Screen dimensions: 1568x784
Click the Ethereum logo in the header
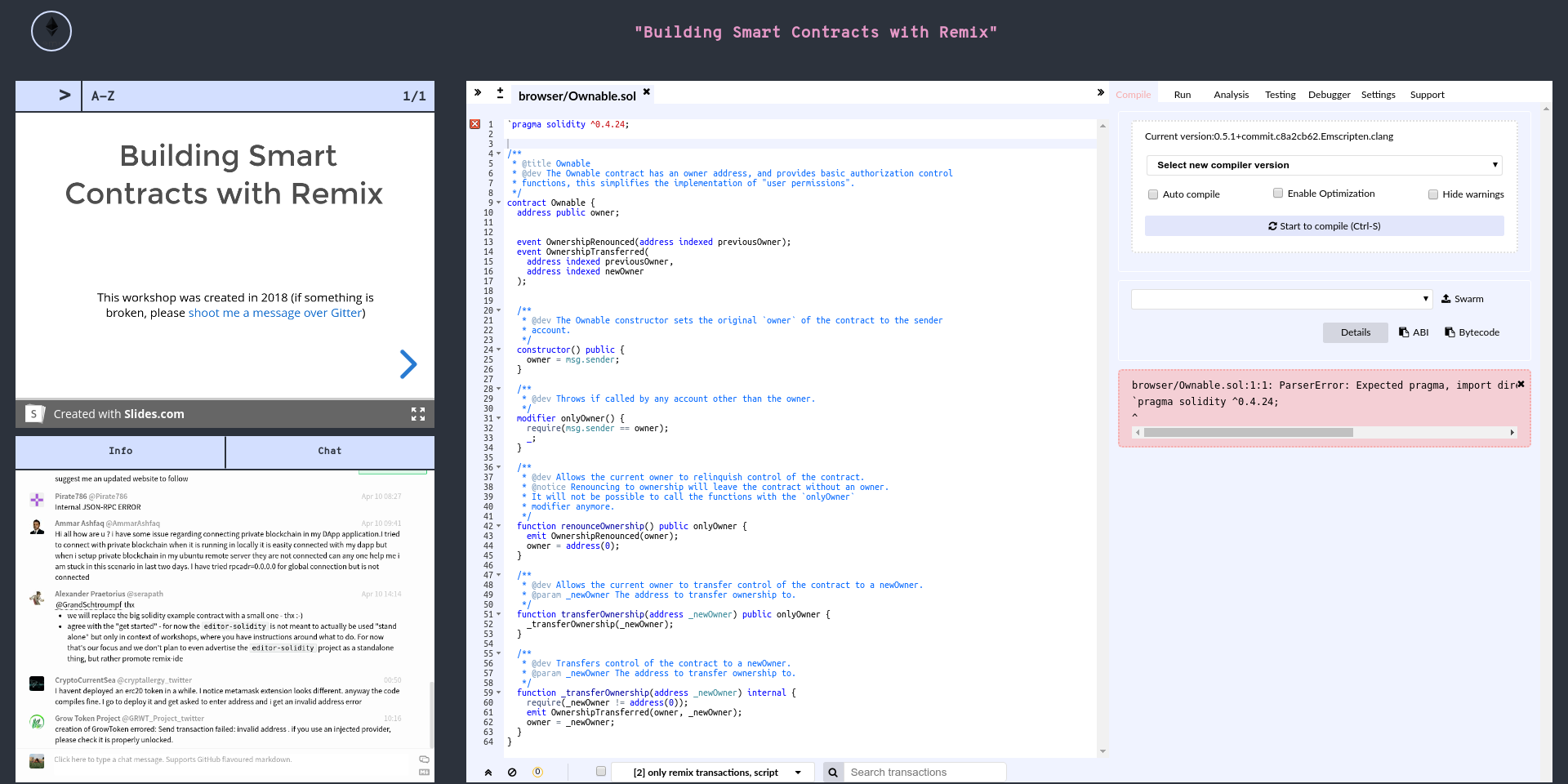pos(51,31)
